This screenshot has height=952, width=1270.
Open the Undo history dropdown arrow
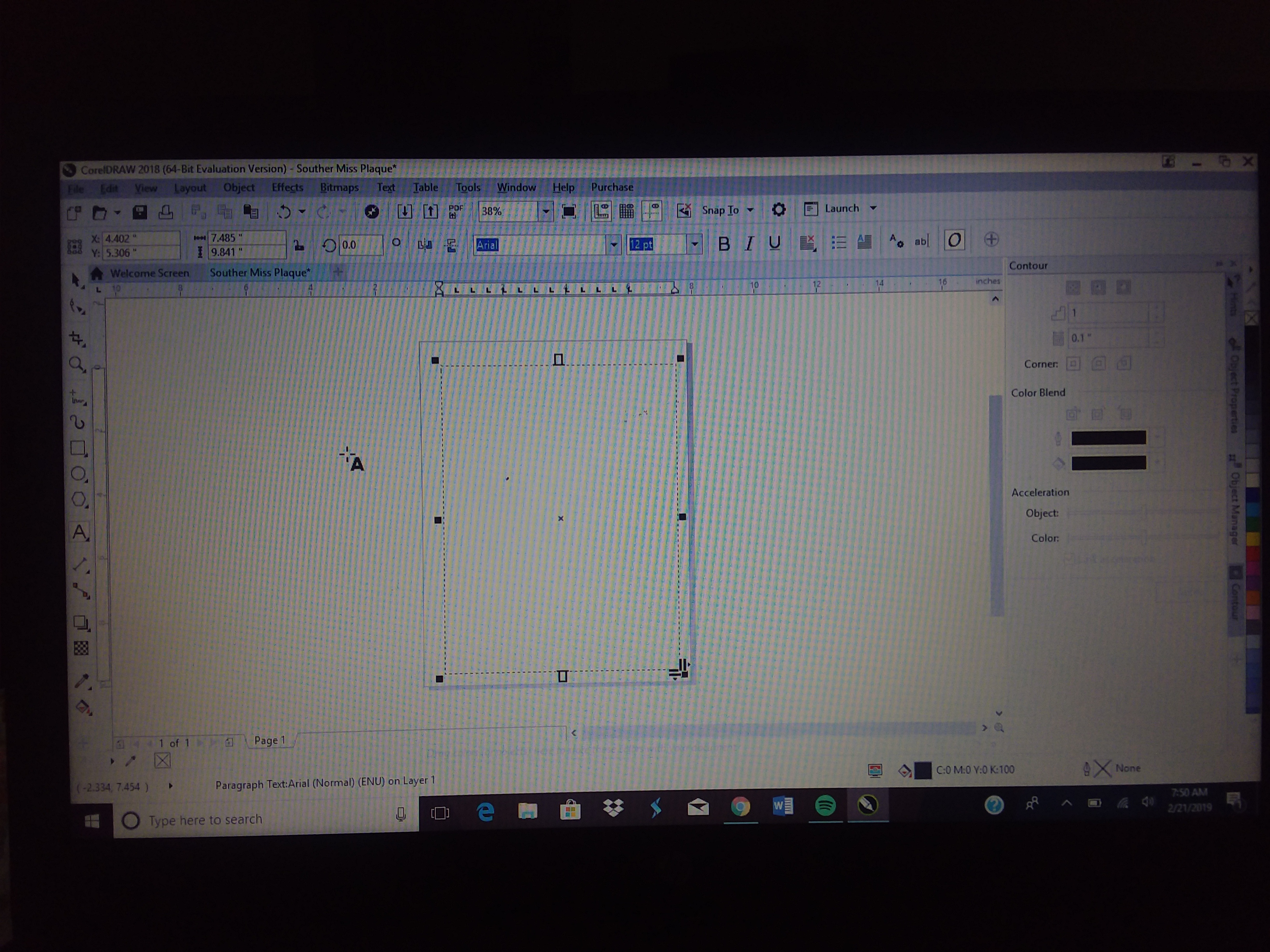point(302,212)
